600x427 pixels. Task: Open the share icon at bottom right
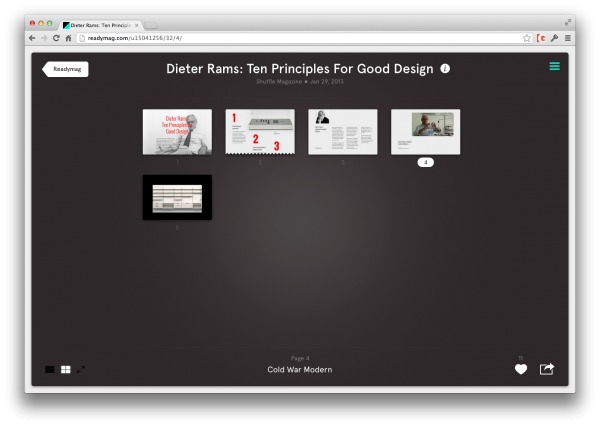click(547, 369)
